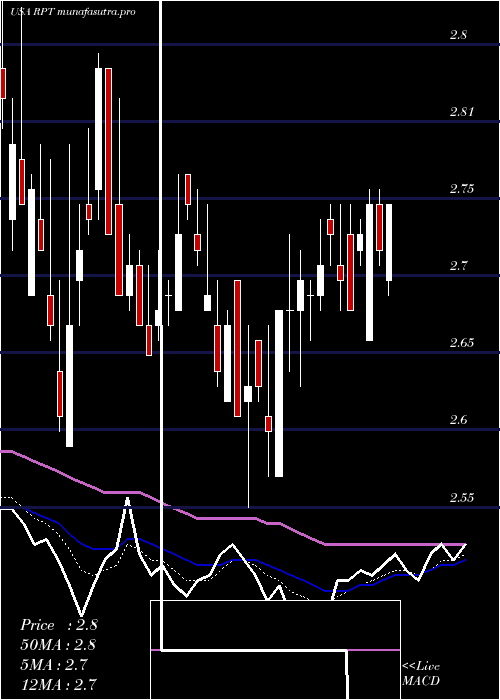This screenshot has height=700, width=500.
Task: Click the 2.55 price axis label
Action: click(462, 498)
